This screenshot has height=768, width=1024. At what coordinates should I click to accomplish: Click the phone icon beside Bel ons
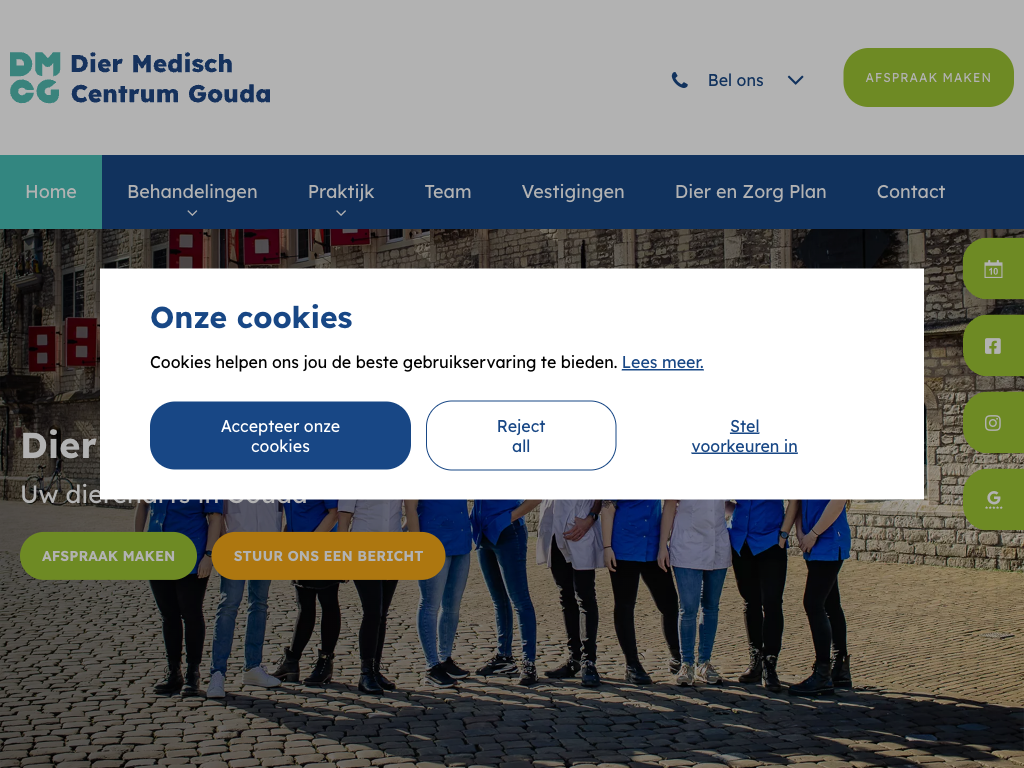(x=680, y=80)
